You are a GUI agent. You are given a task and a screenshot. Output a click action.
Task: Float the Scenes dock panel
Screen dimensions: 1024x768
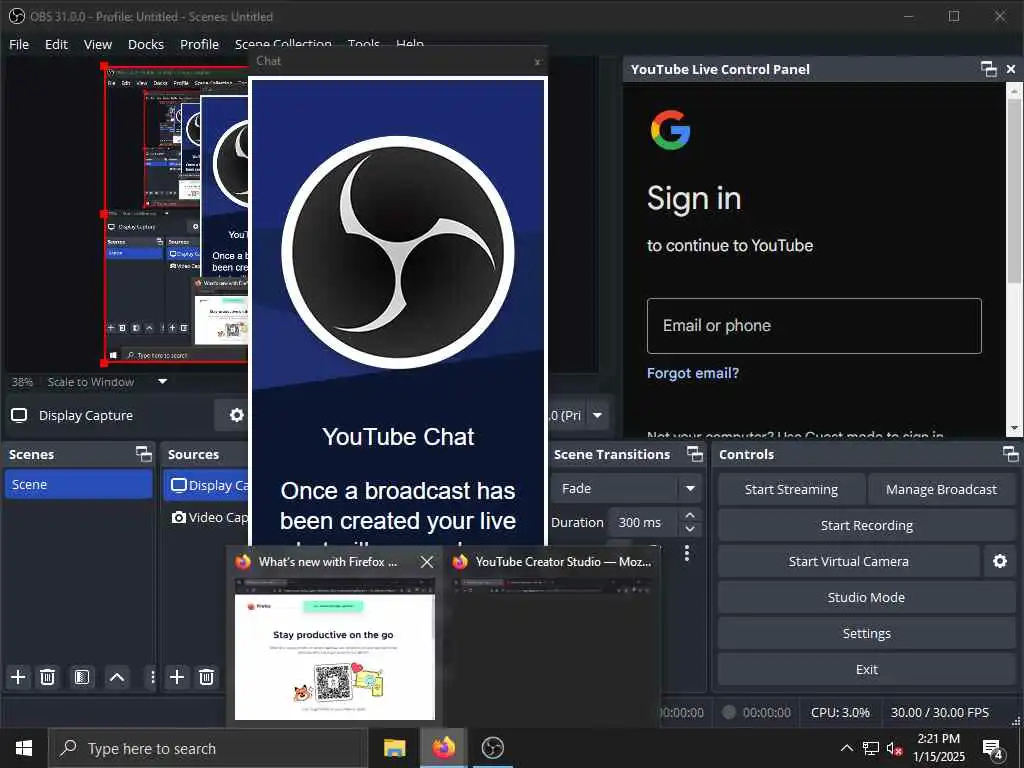pyautogui.click(x=144, y=454)
